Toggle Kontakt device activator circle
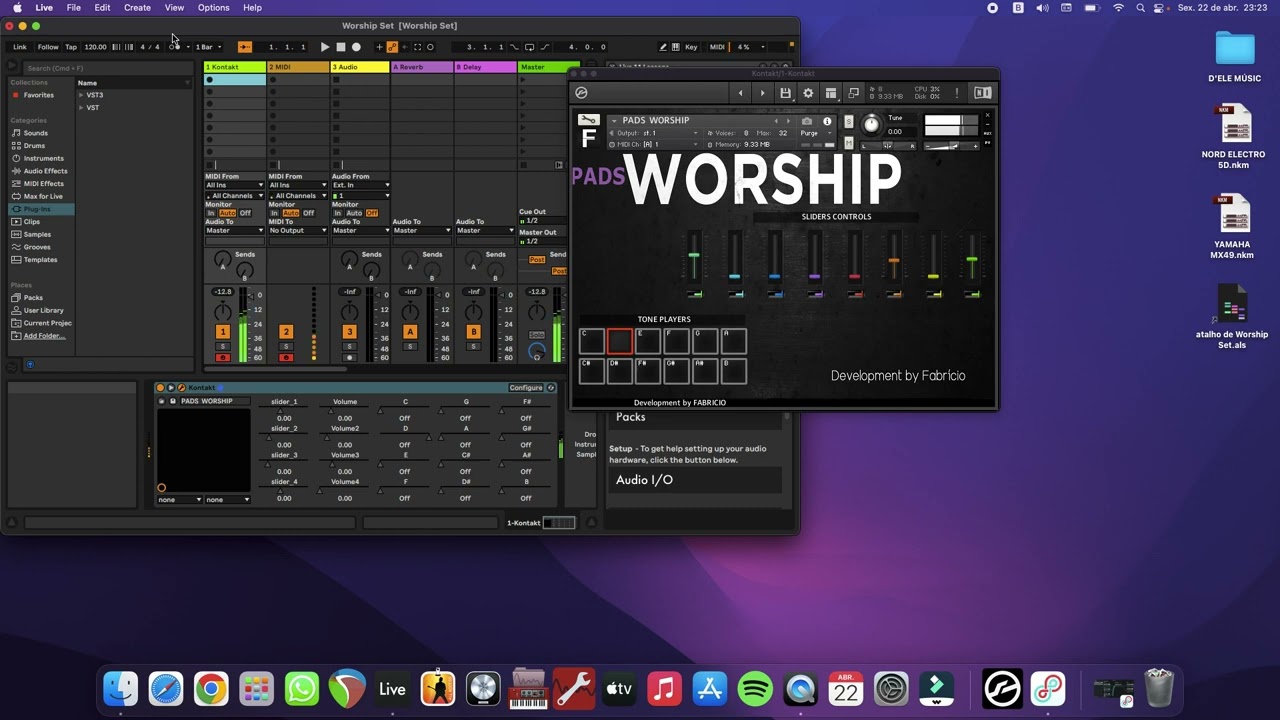 [x=160, y=388]
